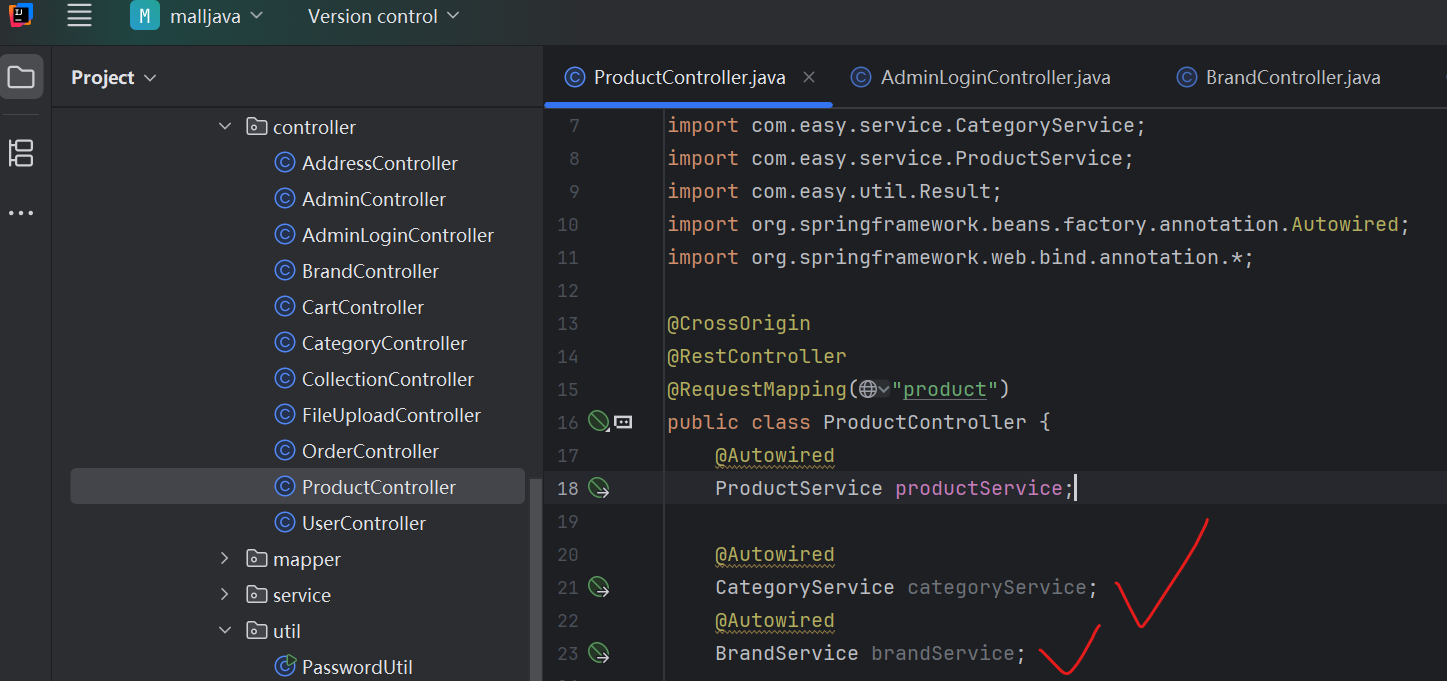
Task: Click the globe URL icon beside "product"
Action: (x=868, y=389)
